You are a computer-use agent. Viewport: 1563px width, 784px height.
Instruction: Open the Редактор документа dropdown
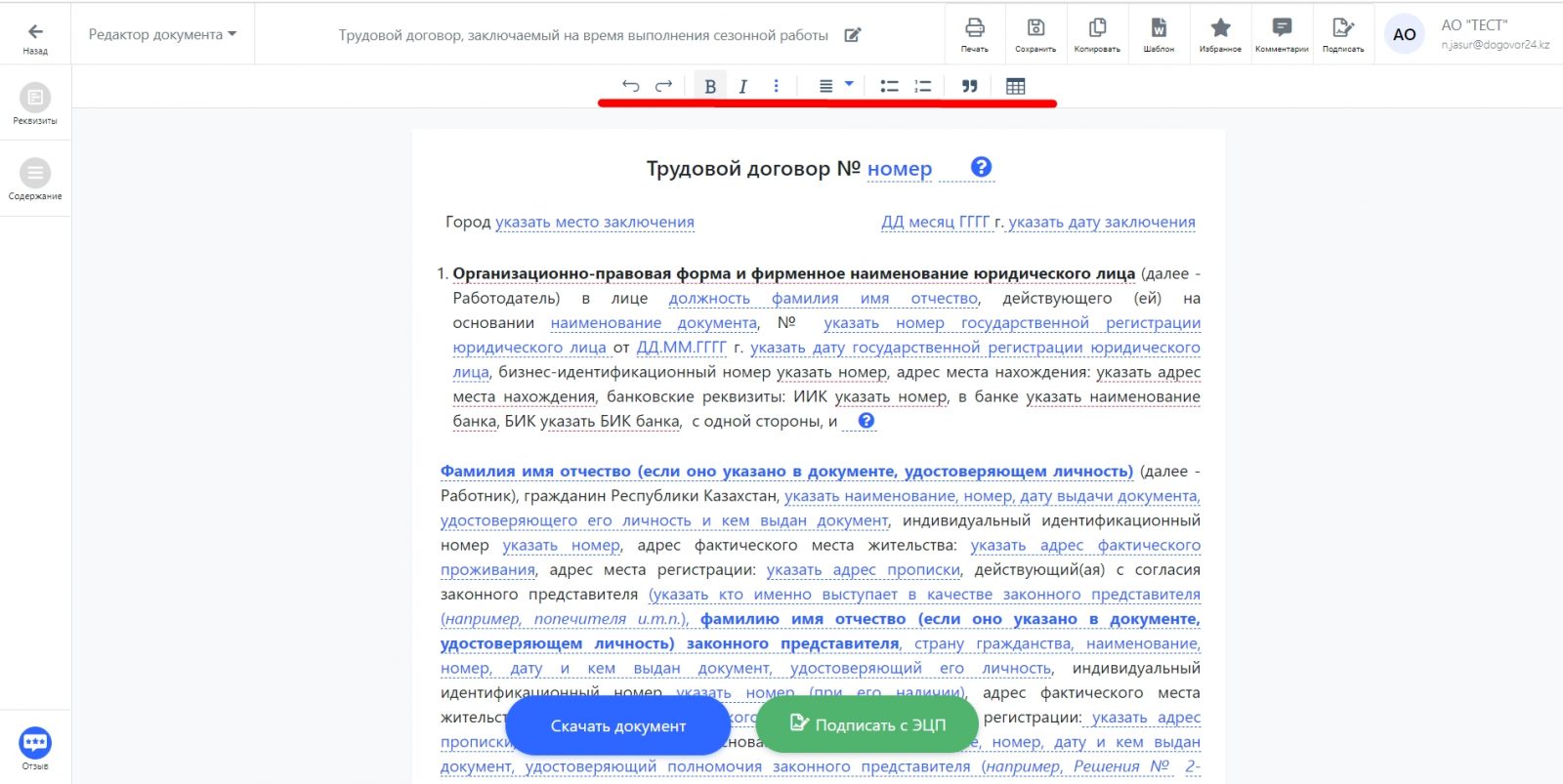[162, 34]
